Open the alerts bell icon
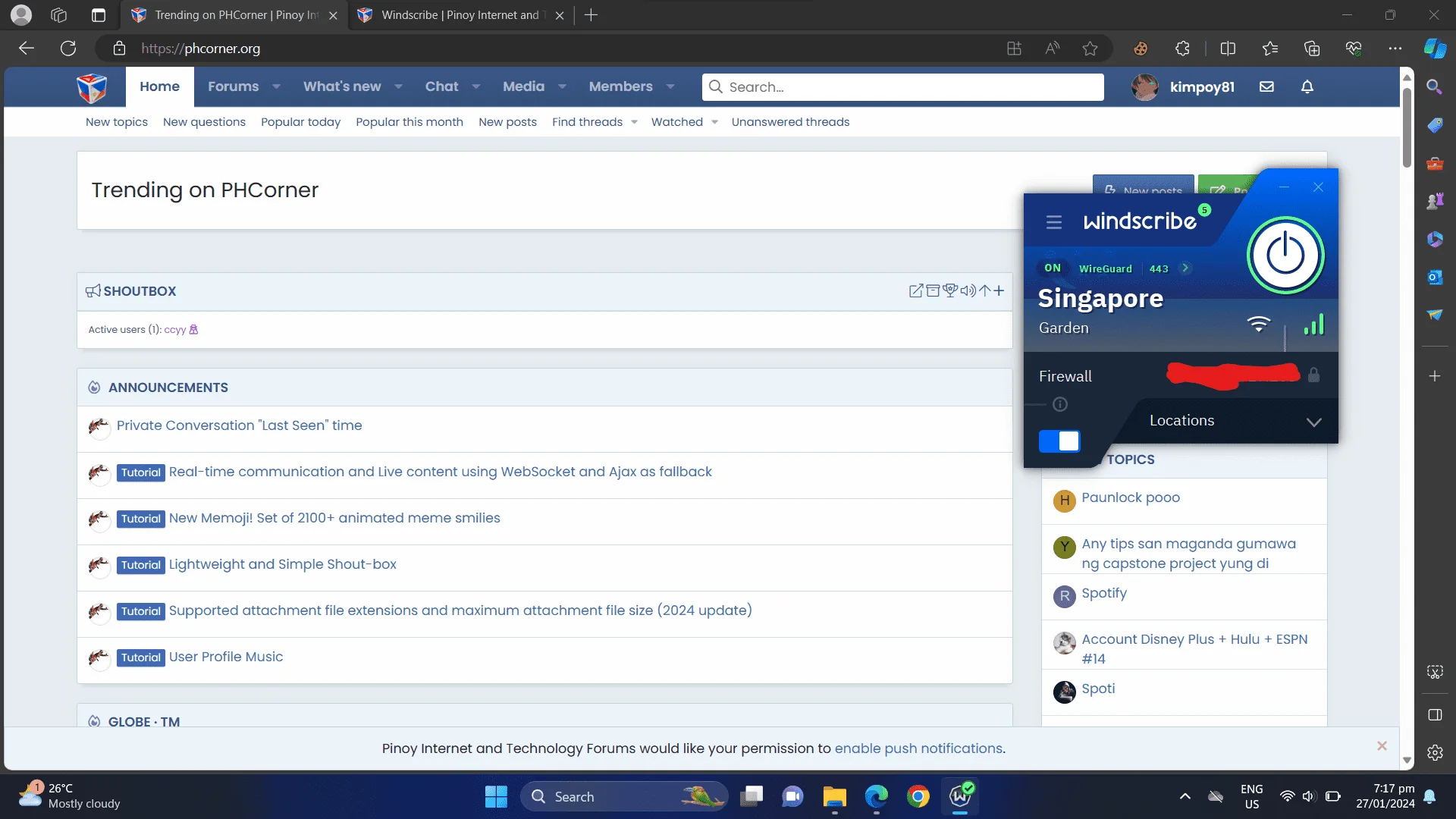This screenshot has height=819, width=1456. 1307,86
